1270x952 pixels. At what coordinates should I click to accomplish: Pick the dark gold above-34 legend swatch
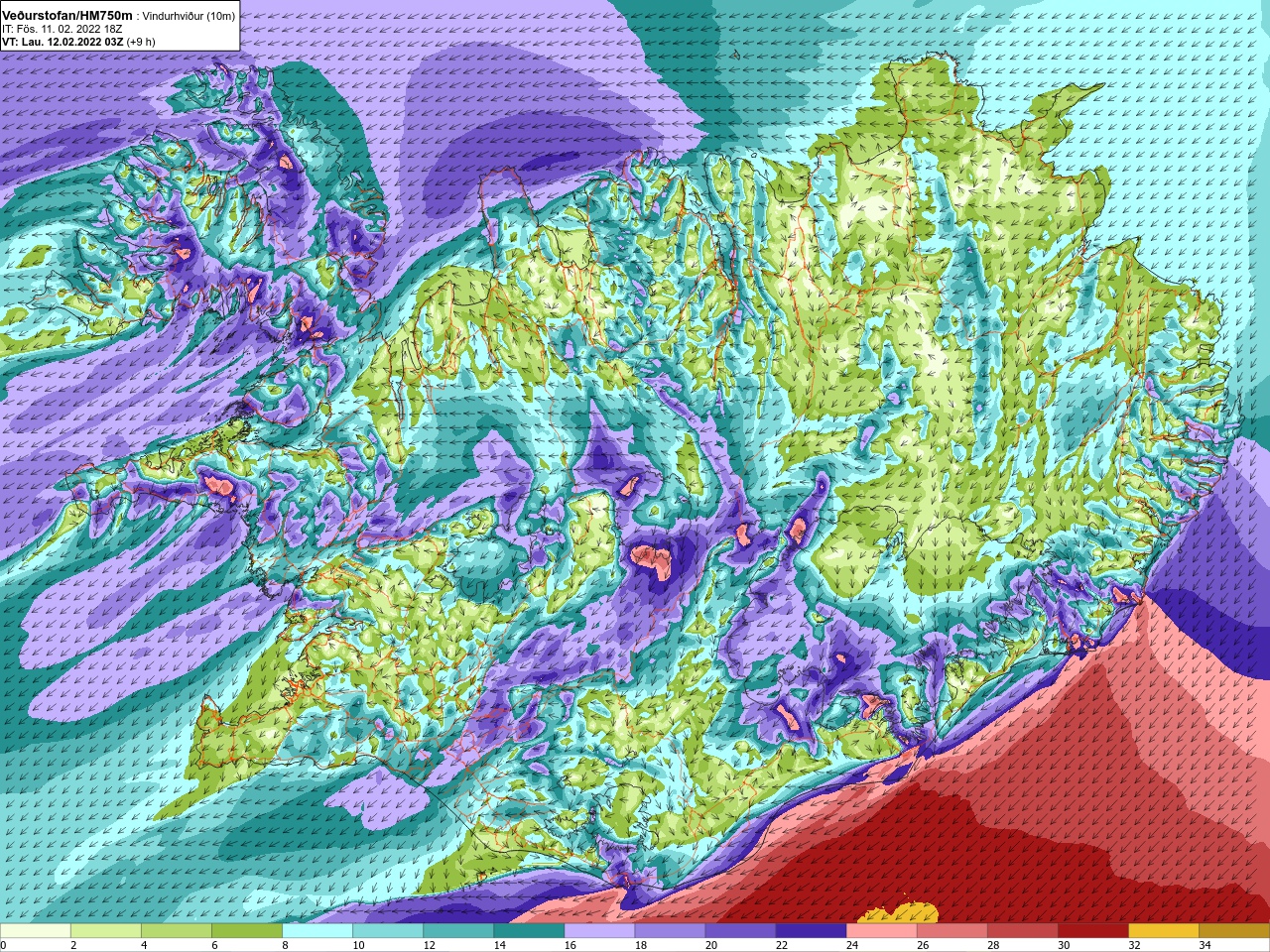1233,931
